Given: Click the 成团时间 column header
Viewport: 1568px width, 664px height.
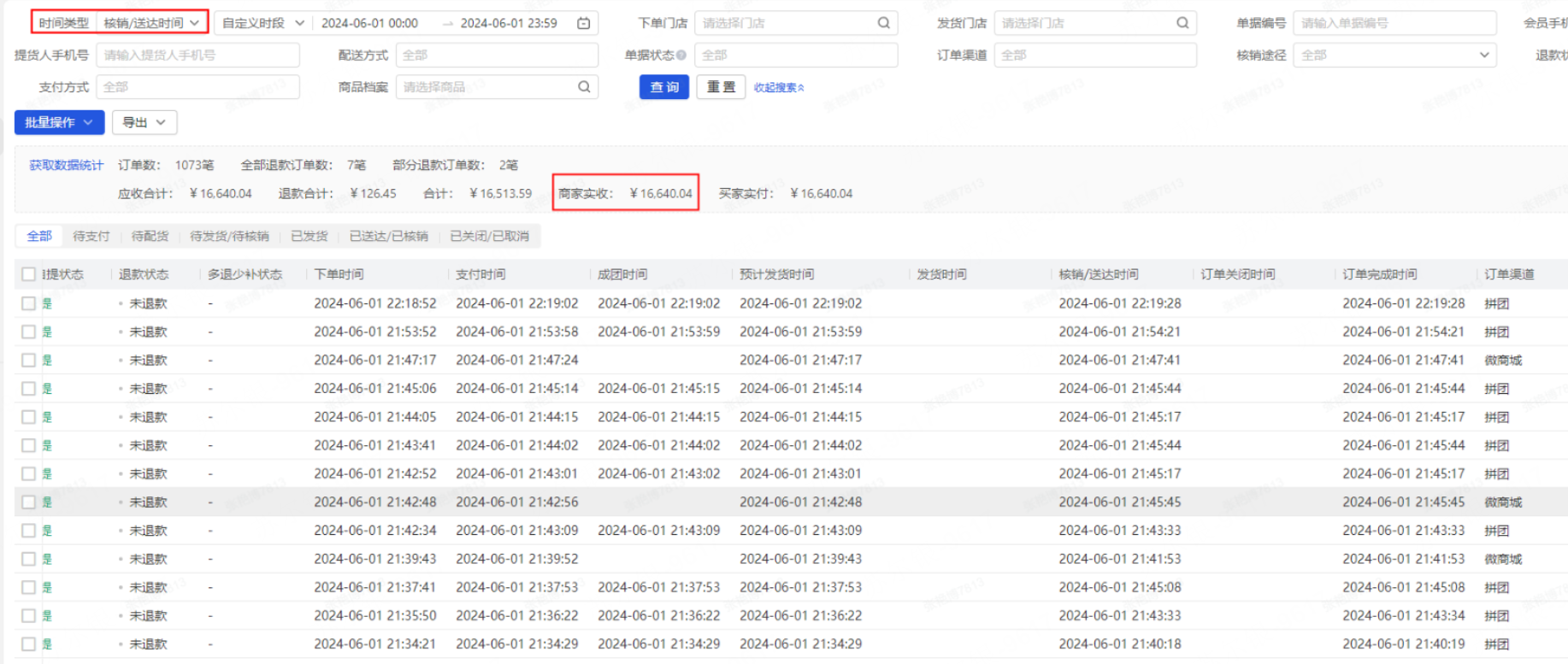Looking at the screenshot, I should pyautogui.click(x=622, y=274).
